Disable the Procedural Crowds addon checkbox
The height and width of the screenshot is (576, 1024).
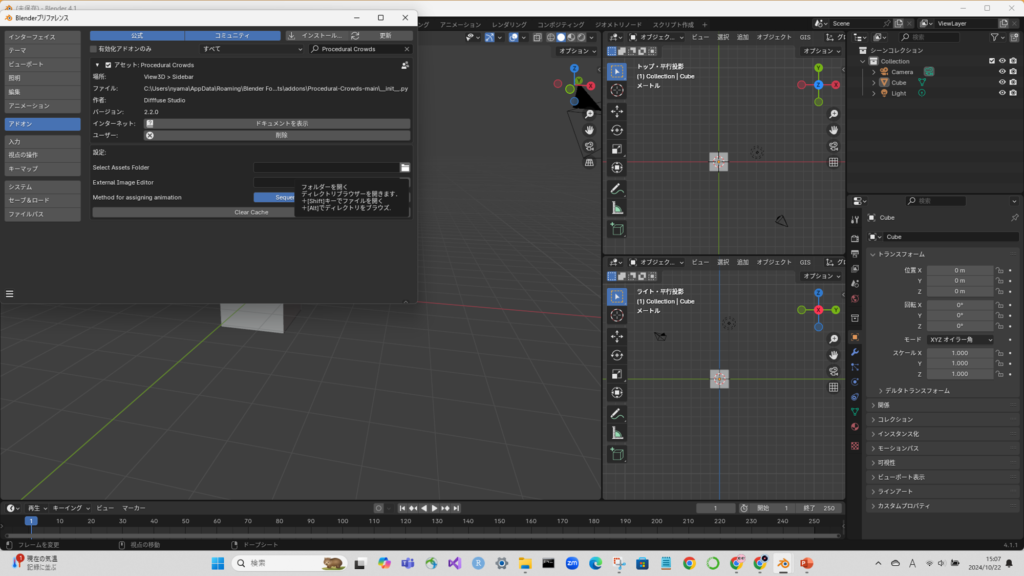point(109,65)
